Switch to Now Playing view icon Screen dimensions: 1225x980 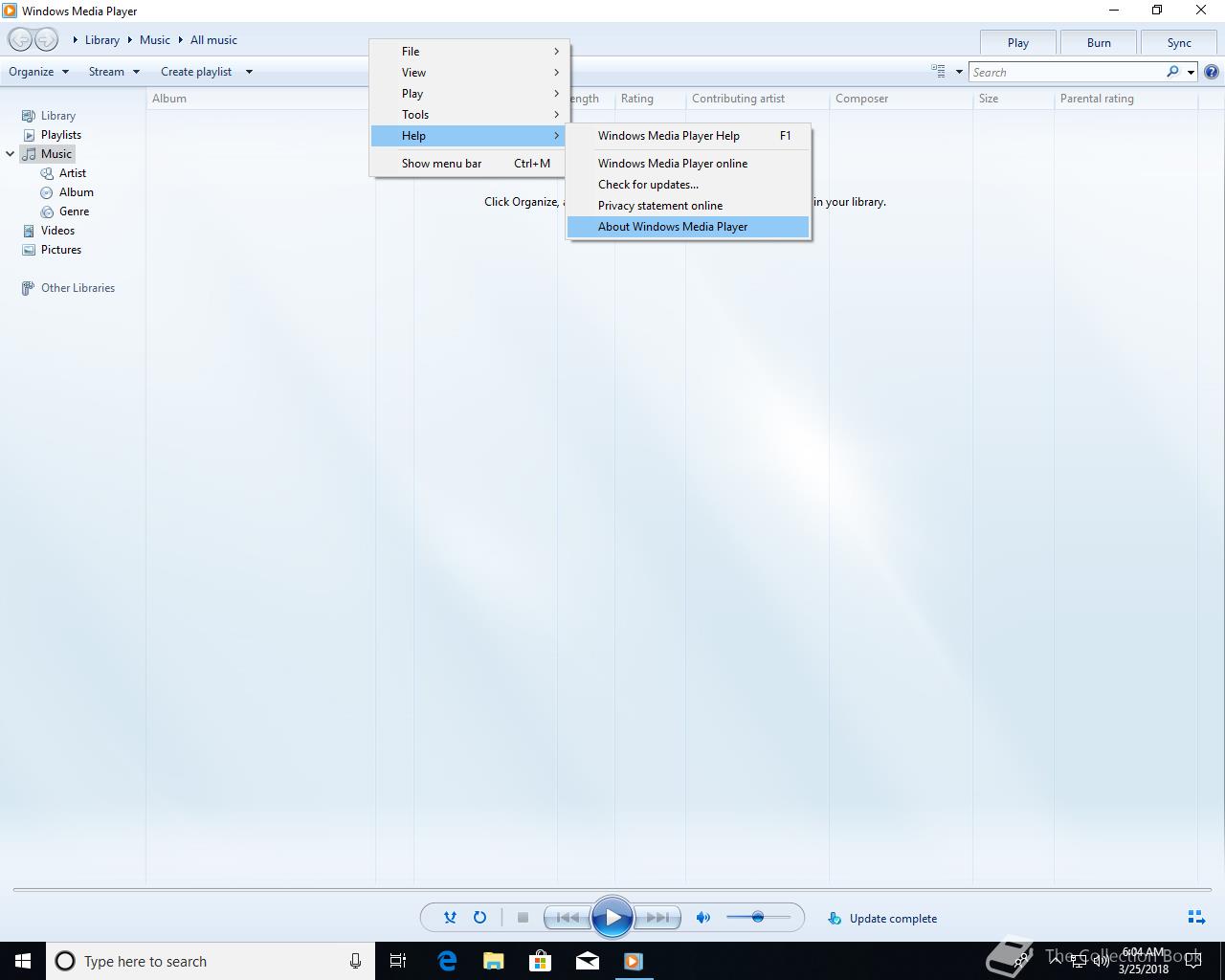pos(1196,917)
